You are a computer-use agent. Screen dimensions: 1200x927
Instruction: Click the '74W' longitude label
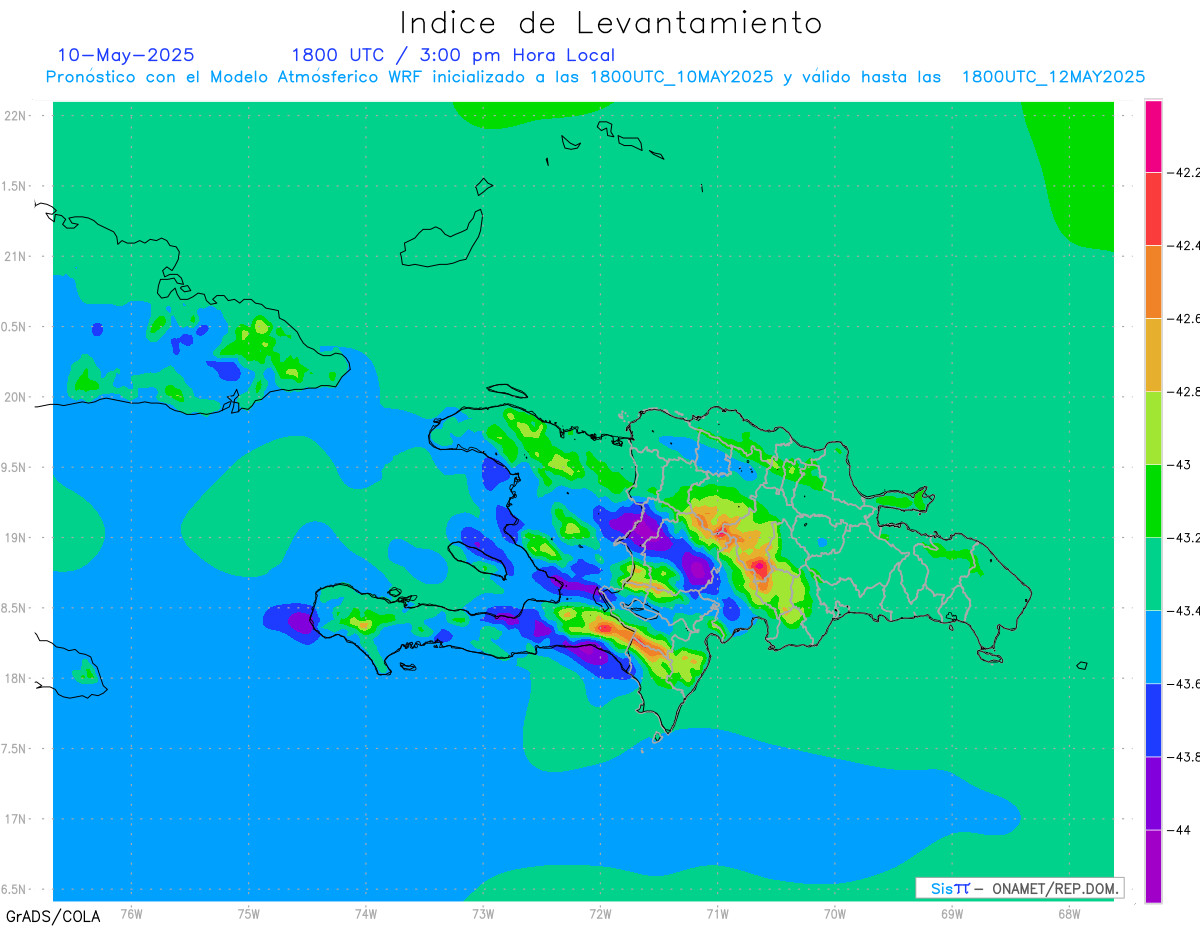click(366, 913)
